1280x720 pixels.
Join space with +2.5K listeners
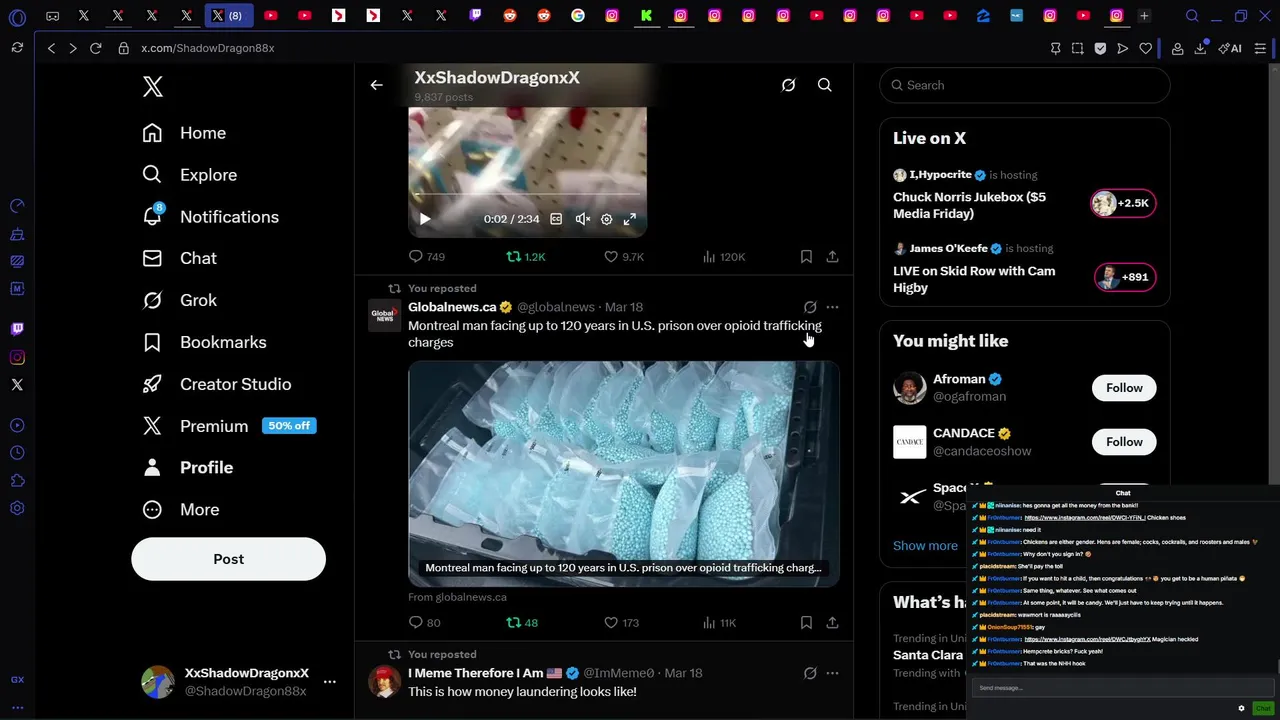1123,203
